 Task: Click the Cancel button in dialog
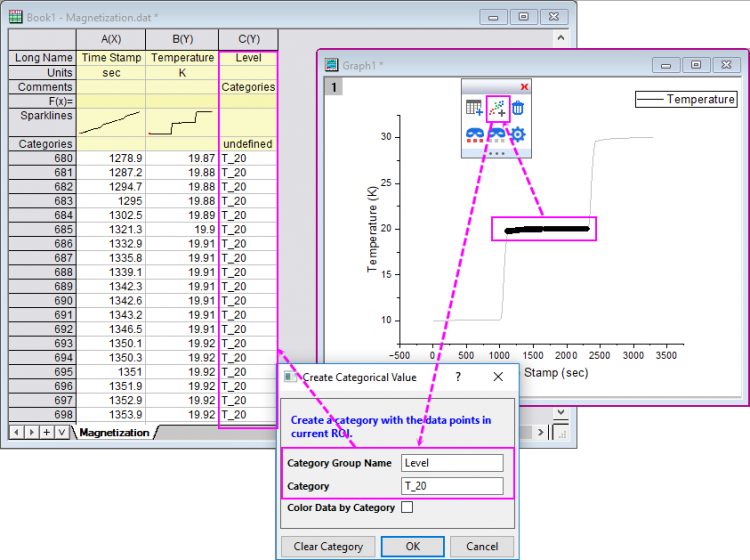tap(482, 547)
